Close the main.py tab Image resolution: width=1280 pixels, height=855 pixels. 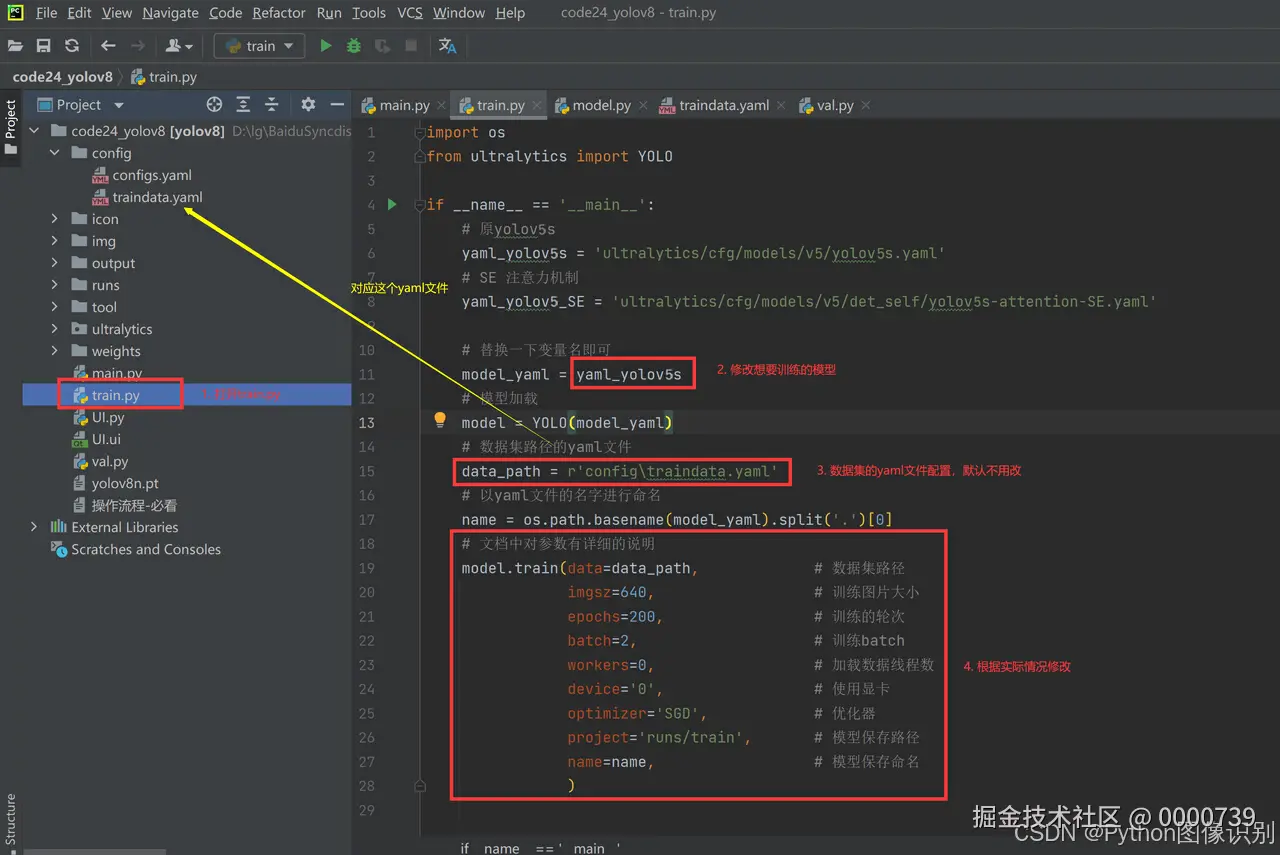[442, 105]
